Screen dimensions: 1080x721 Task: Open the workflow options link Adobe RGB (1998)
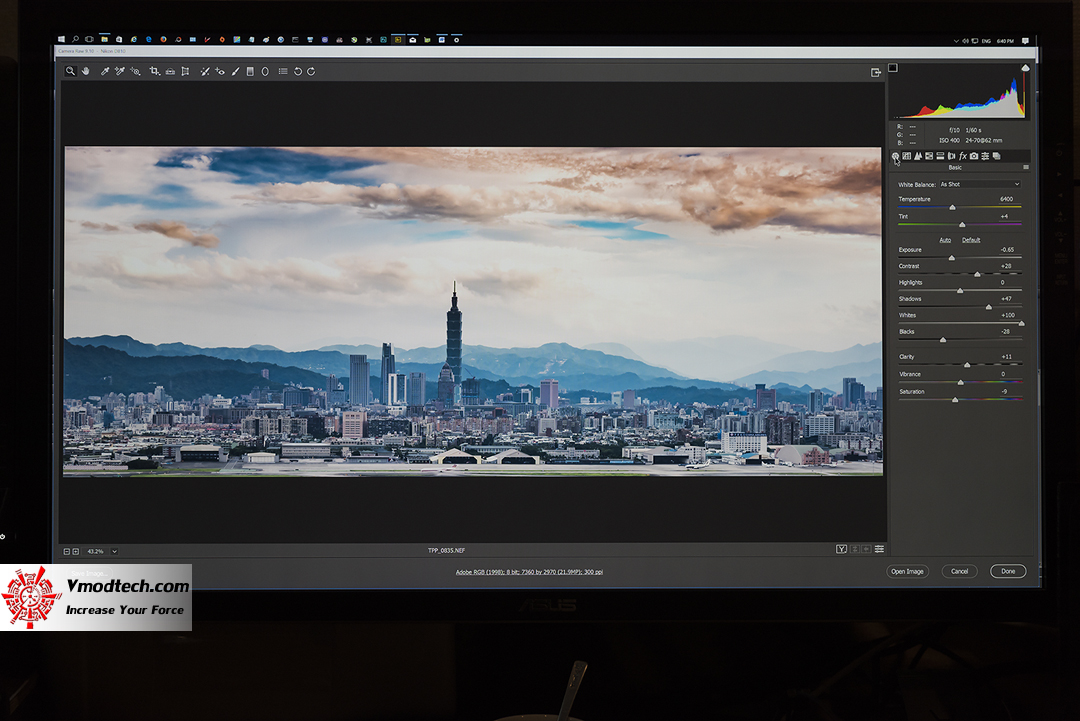pyautogui.click(x=529, y=572)
